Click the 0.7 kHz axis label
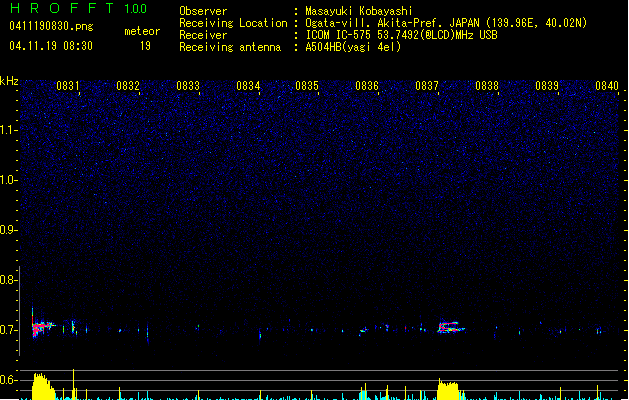 [x=8, y=330]
